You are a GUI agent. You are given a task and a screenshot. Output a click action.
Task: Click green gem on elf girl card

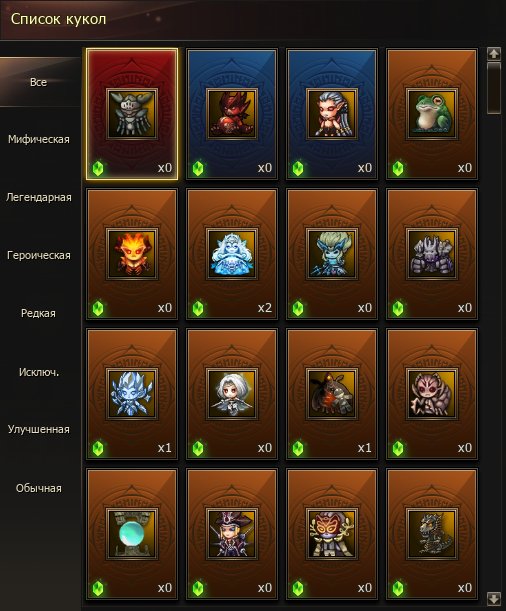pos(298,169)
